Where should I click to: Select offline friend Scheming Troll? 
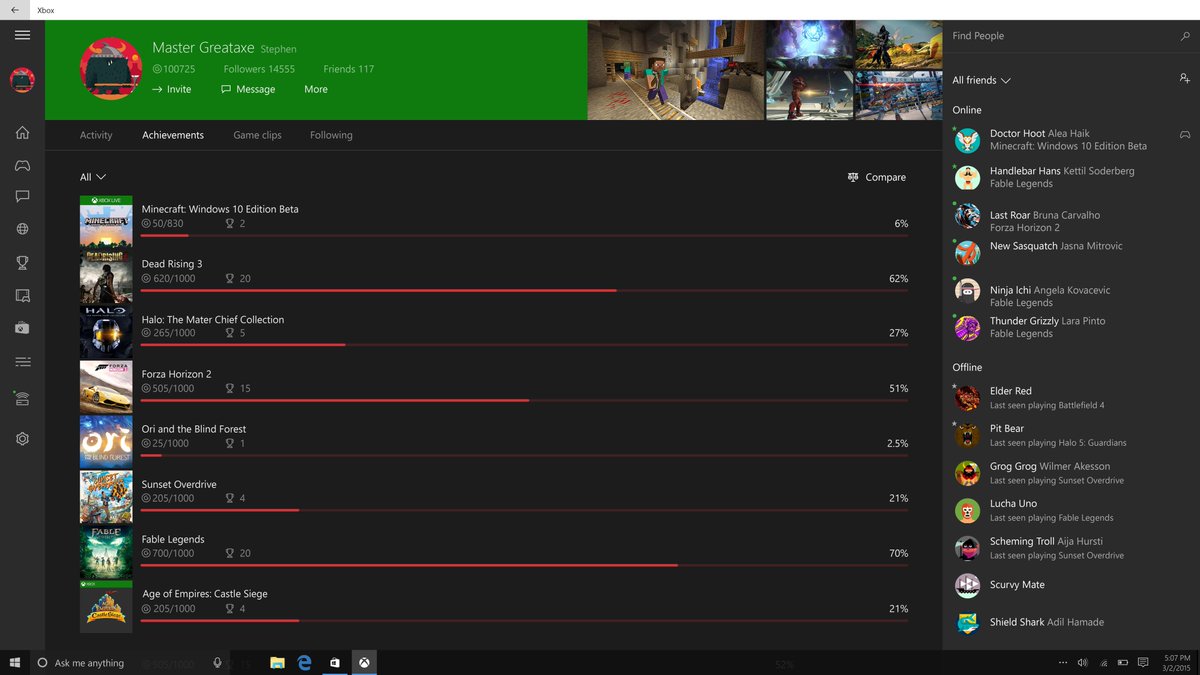coord(1071,548)
